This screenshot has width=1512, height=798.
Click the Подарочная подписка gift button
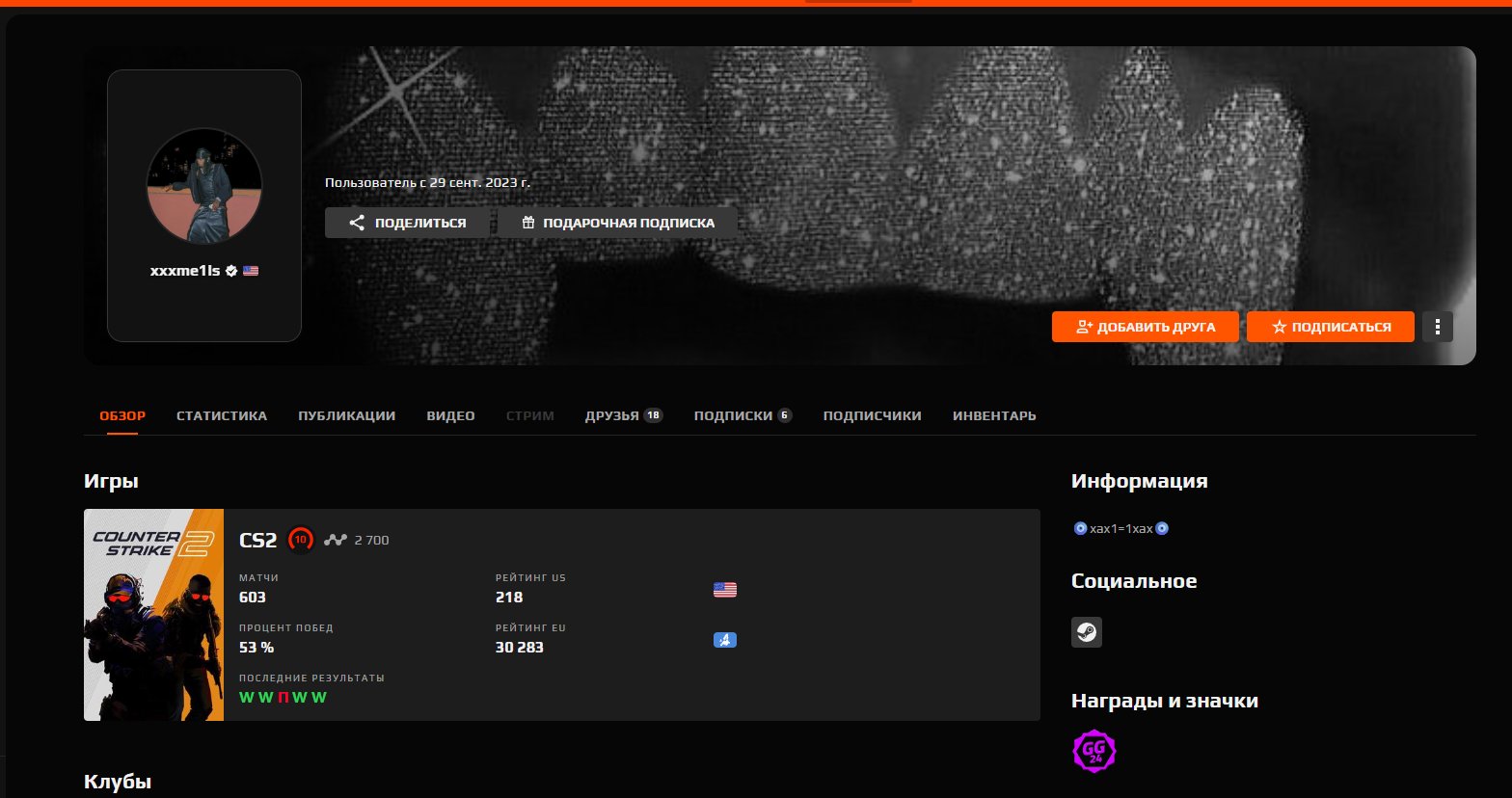coord(618,223)
